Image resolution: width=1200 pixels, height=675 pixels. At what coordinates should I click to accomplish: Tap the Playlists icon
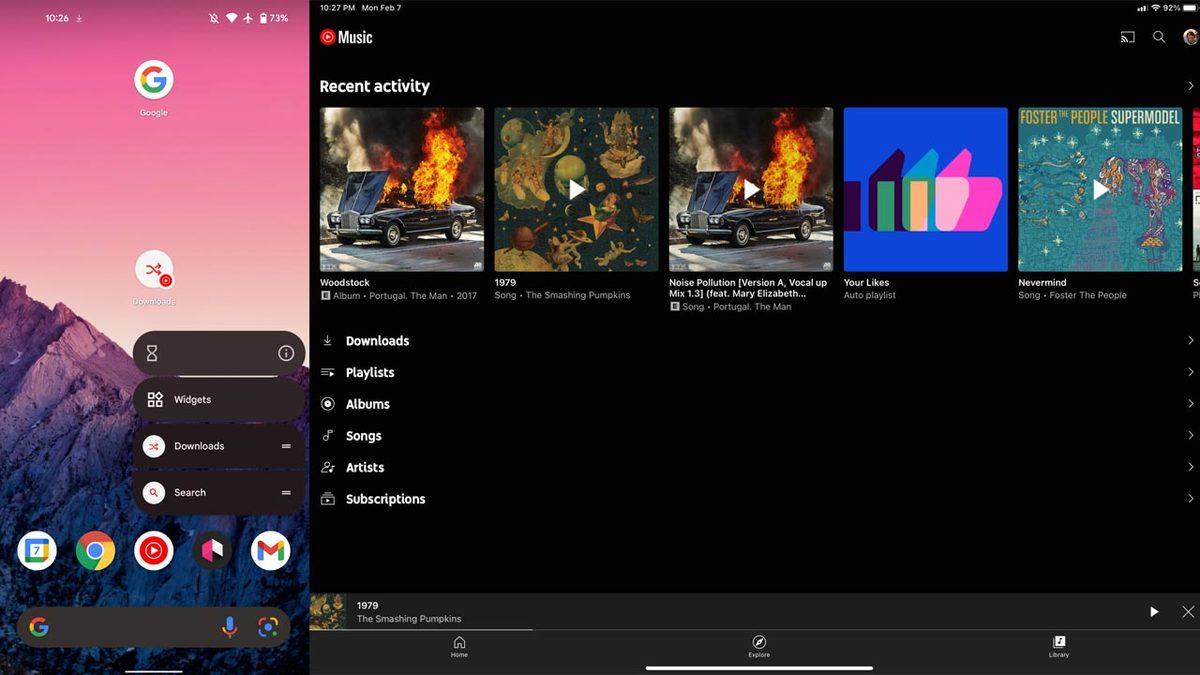(x=327, y=372)
